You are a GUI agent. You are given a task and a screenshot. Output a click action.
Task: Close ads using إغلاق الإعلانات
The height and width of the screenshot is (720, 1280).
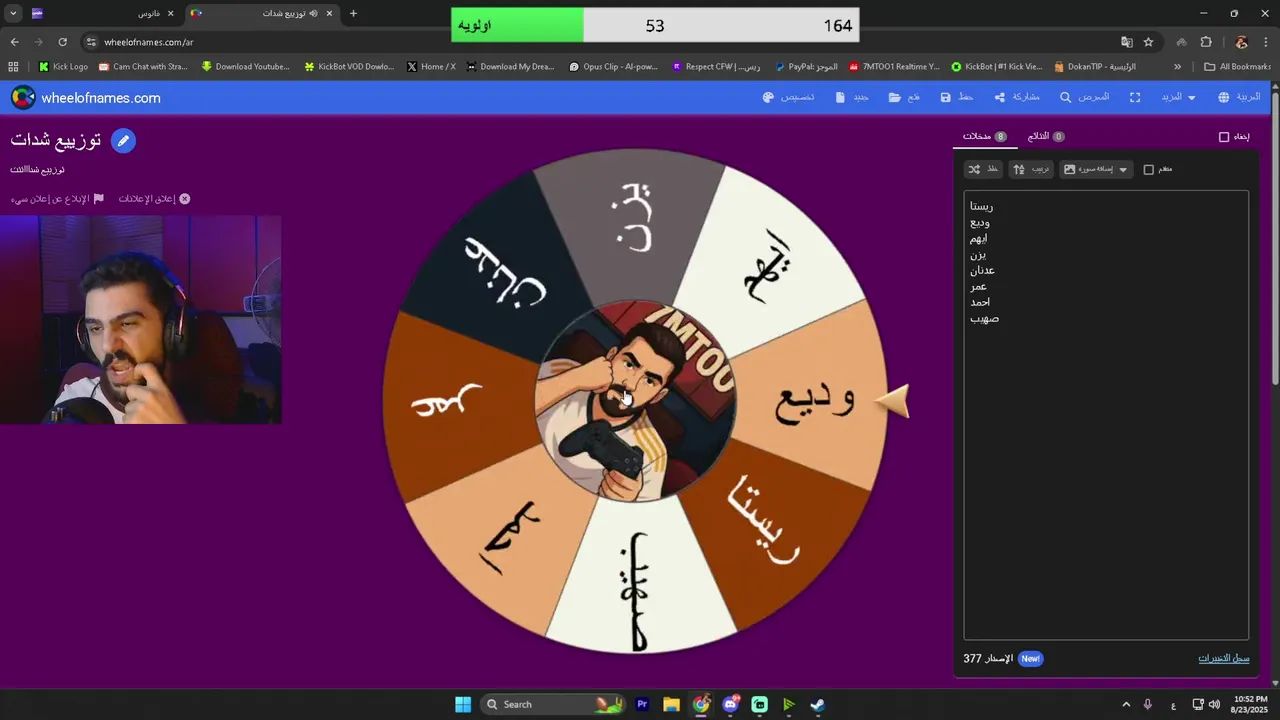pos(154,199)
